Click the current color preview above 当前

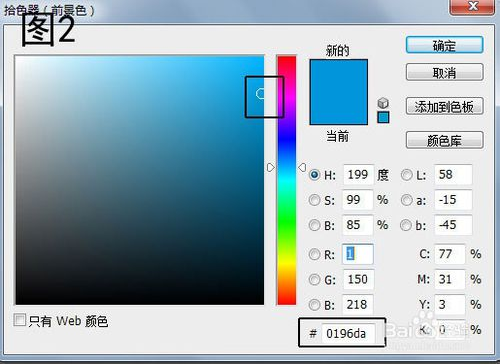(339, 108)
